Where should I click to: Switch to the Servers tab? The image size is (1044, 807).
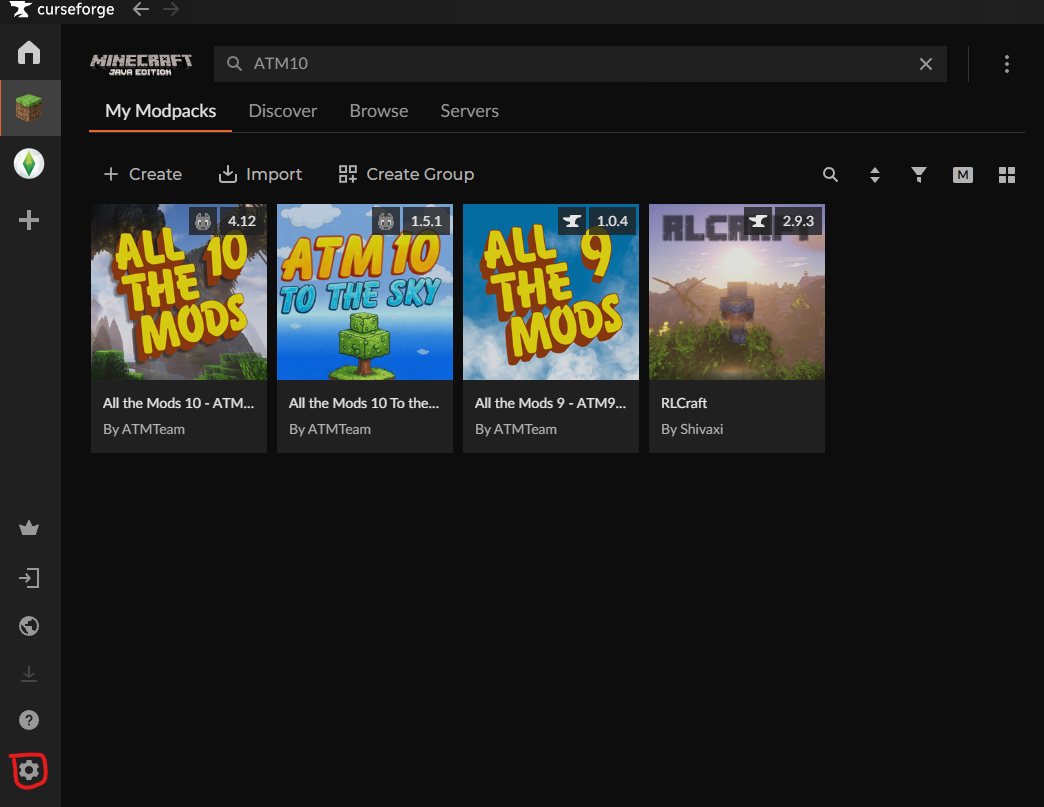pyautogui.click(x=469, y=111)
